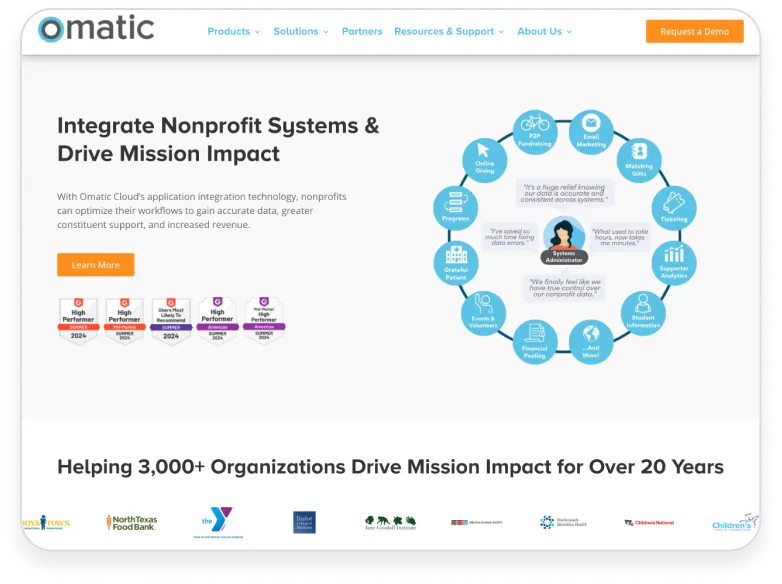Click the Systems Administrator avatar
782x584 pixels.
point(564,240)
